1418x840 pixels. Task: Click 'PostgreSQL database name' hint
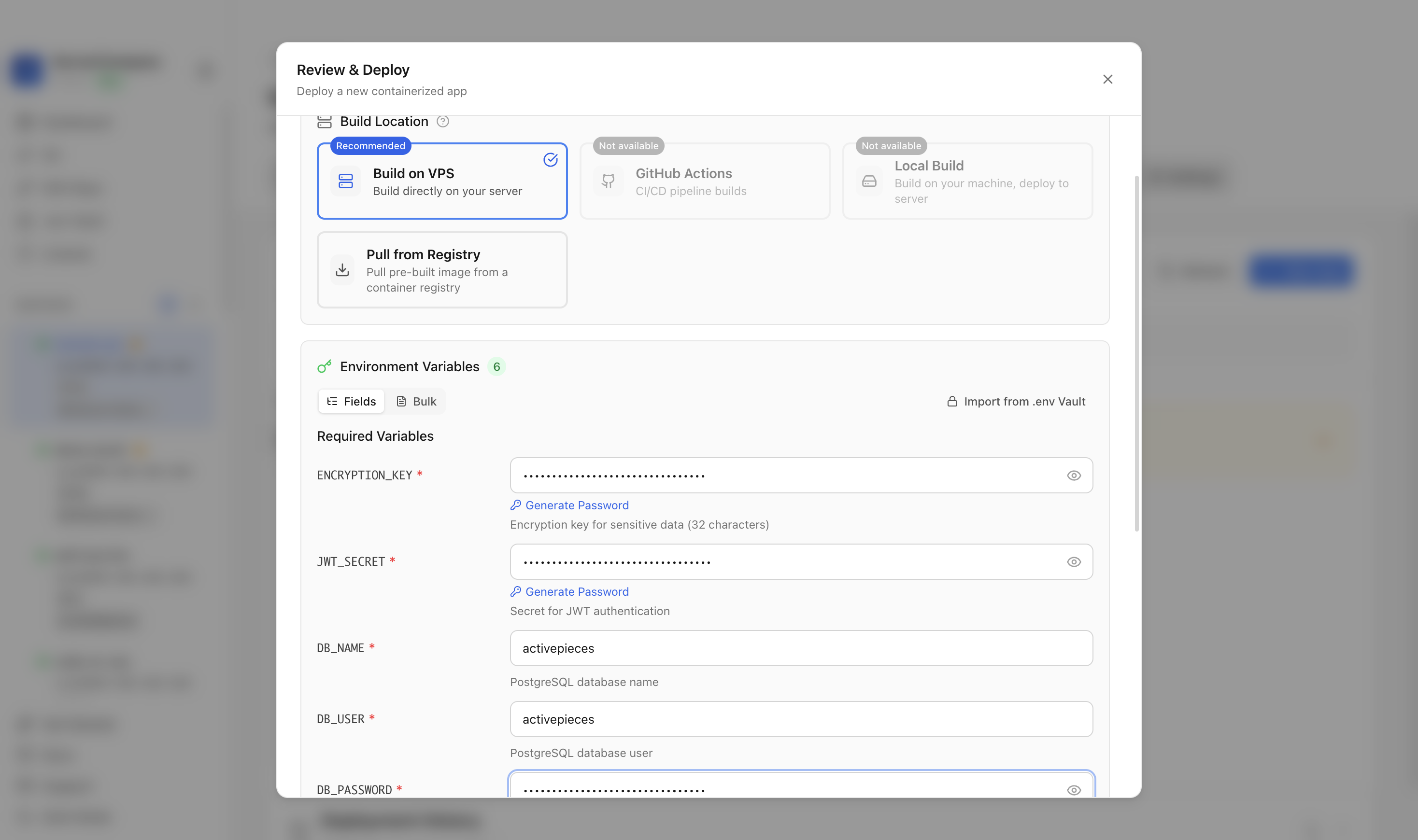click(x=584, y=682)
